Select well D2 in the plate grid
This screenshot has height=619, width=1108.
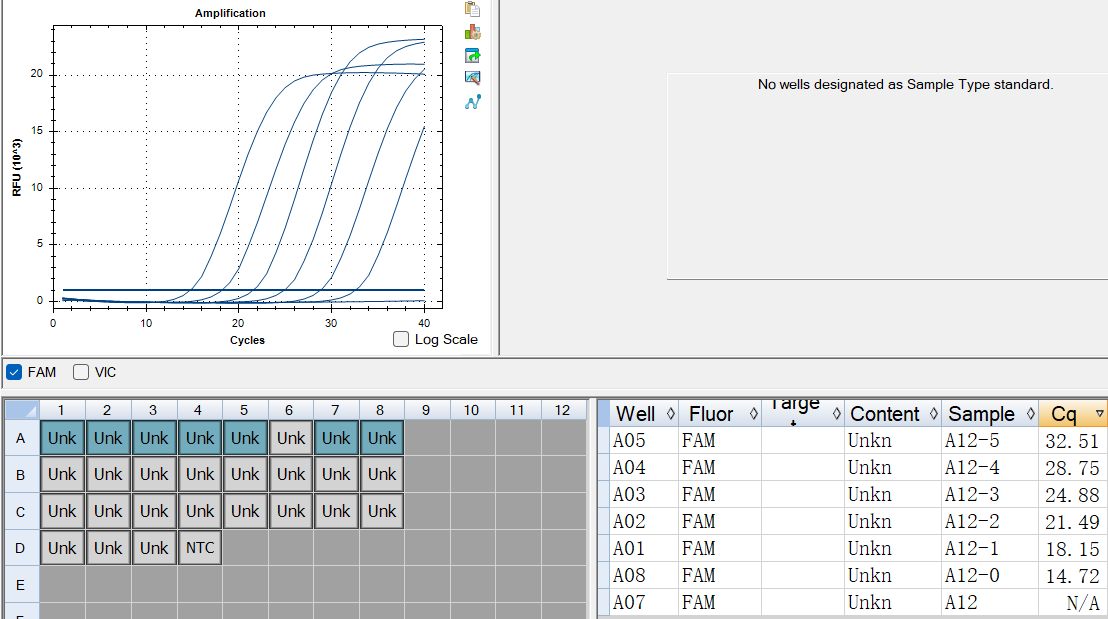108,548
